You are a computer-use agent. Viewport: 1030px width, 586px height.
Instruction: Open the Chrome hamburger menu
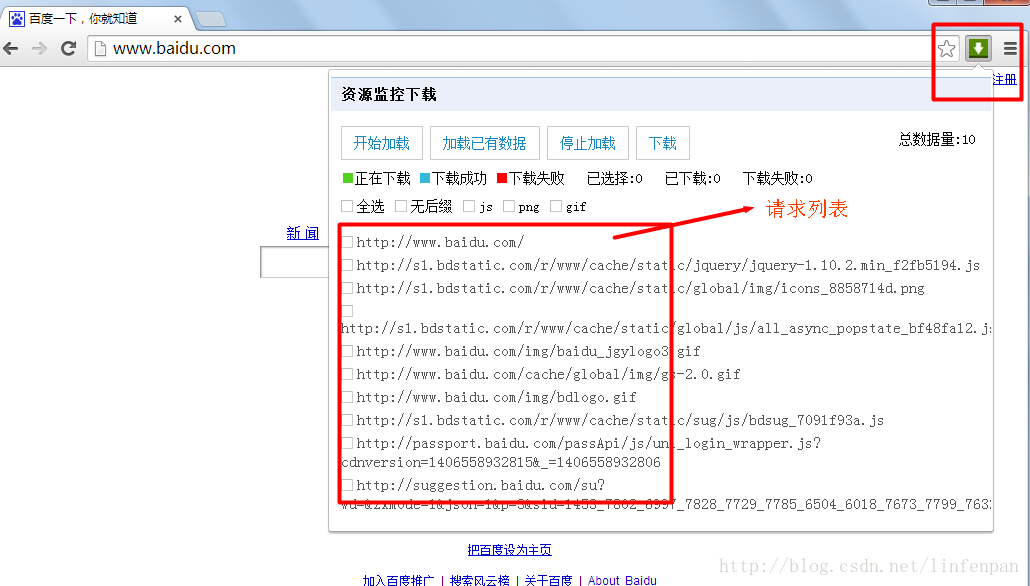coord(1010,48)
